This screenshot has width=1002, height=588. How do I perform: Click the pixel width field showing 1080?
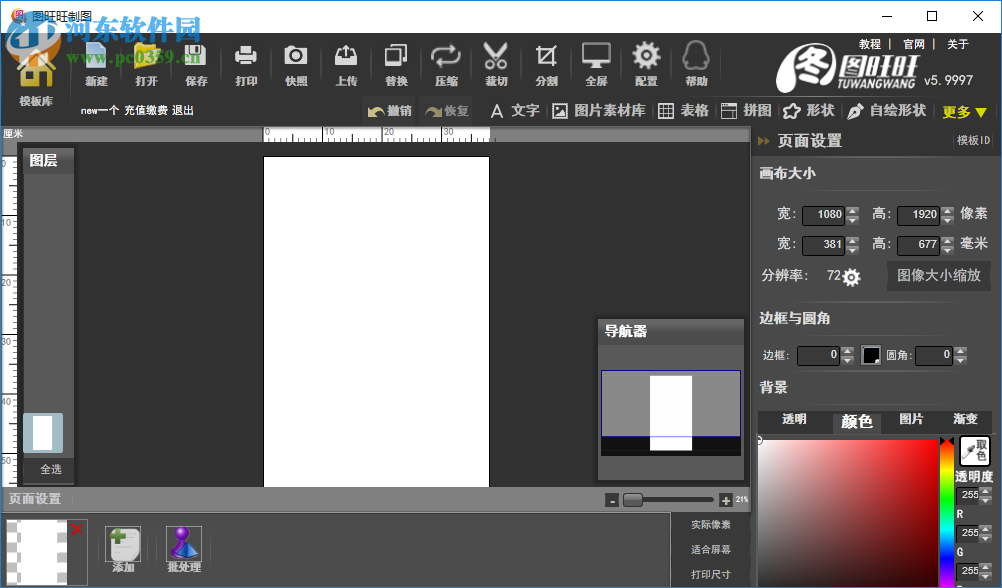click(823, 215)
